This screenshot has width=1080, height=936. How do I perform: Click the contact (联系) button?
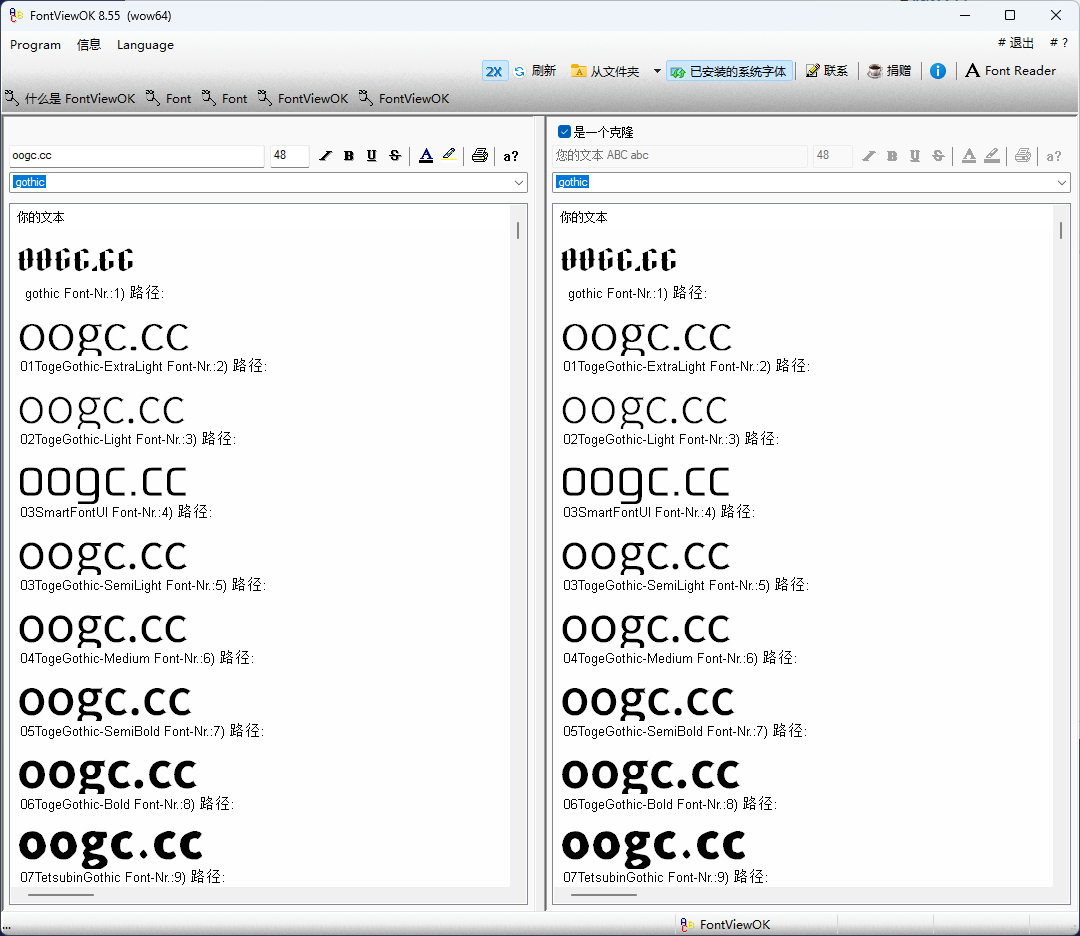827,71
